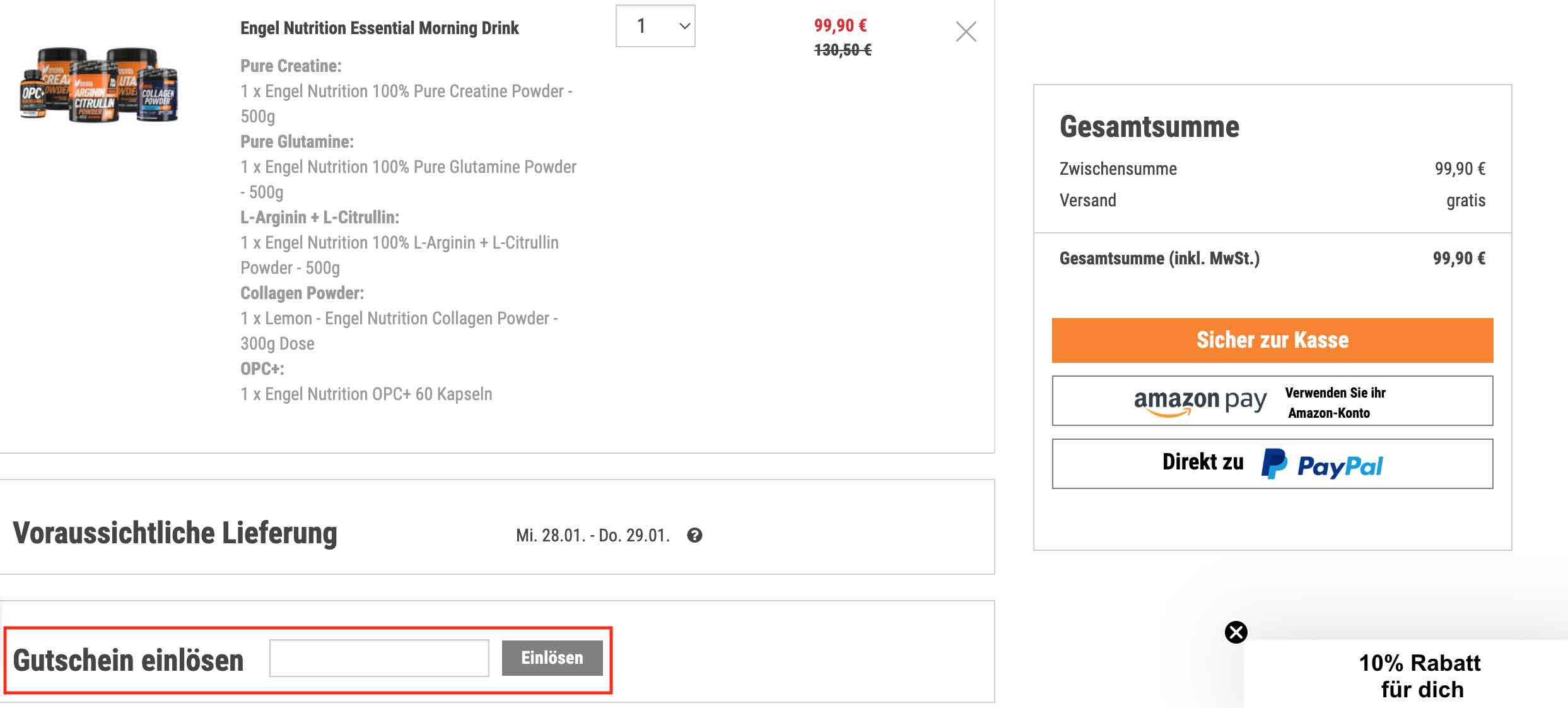This screenshot has height=708, width=1568.
Task: Click the Sicher zur Kasse button
Action: (1272, 340)
